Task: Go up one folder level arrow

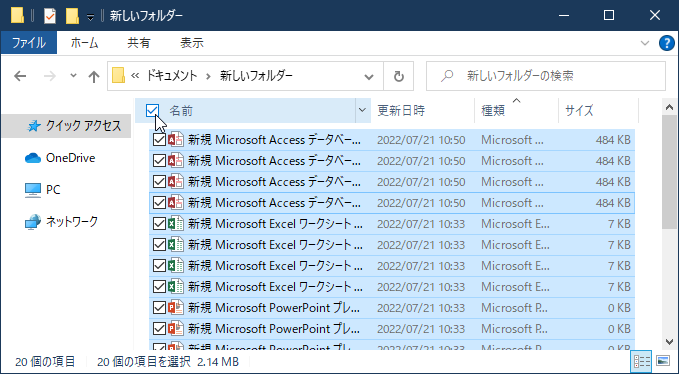Action: pyautogui.click(x=94, y=77)
